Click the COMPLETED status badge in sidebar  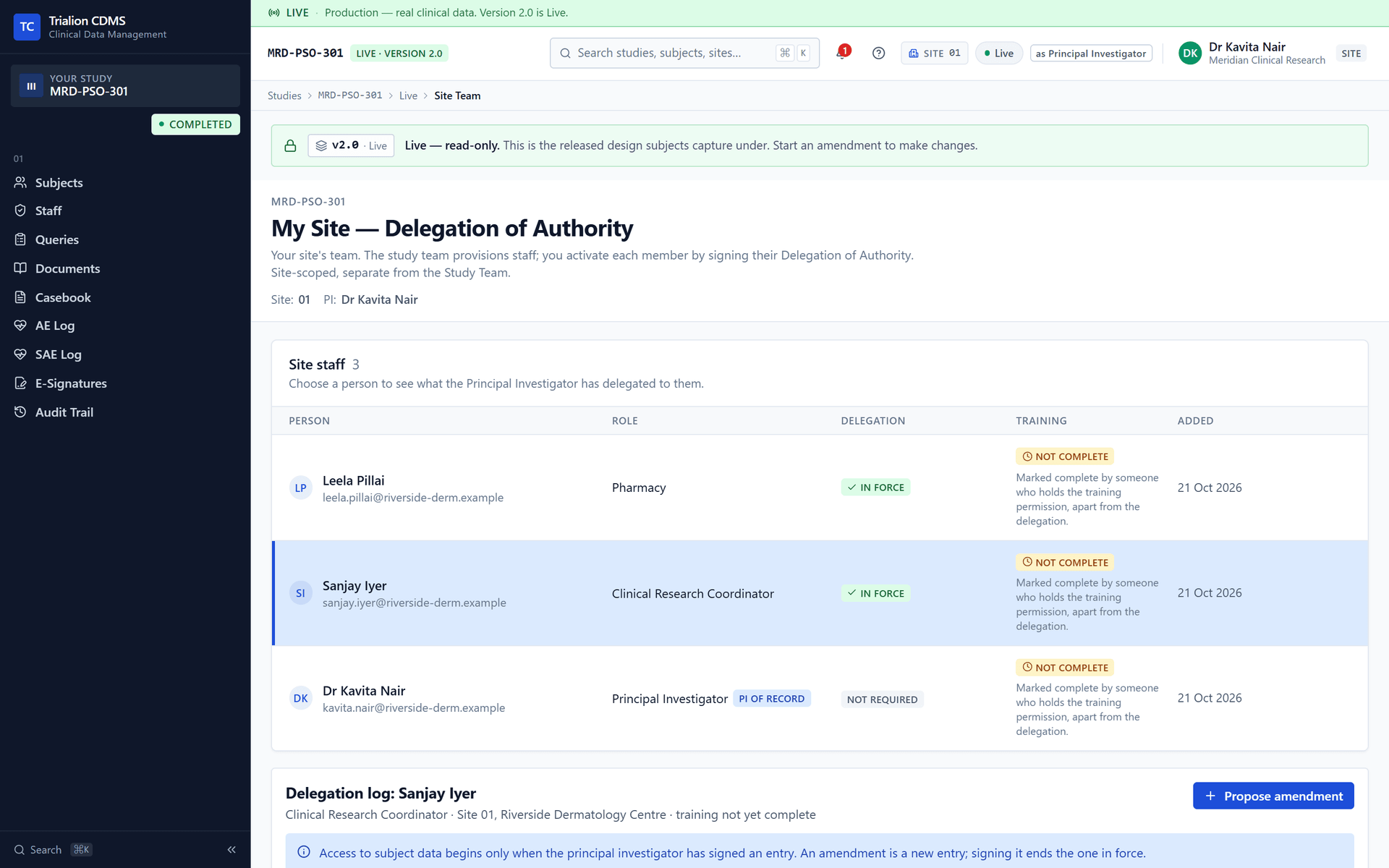[x=195, y=124]
